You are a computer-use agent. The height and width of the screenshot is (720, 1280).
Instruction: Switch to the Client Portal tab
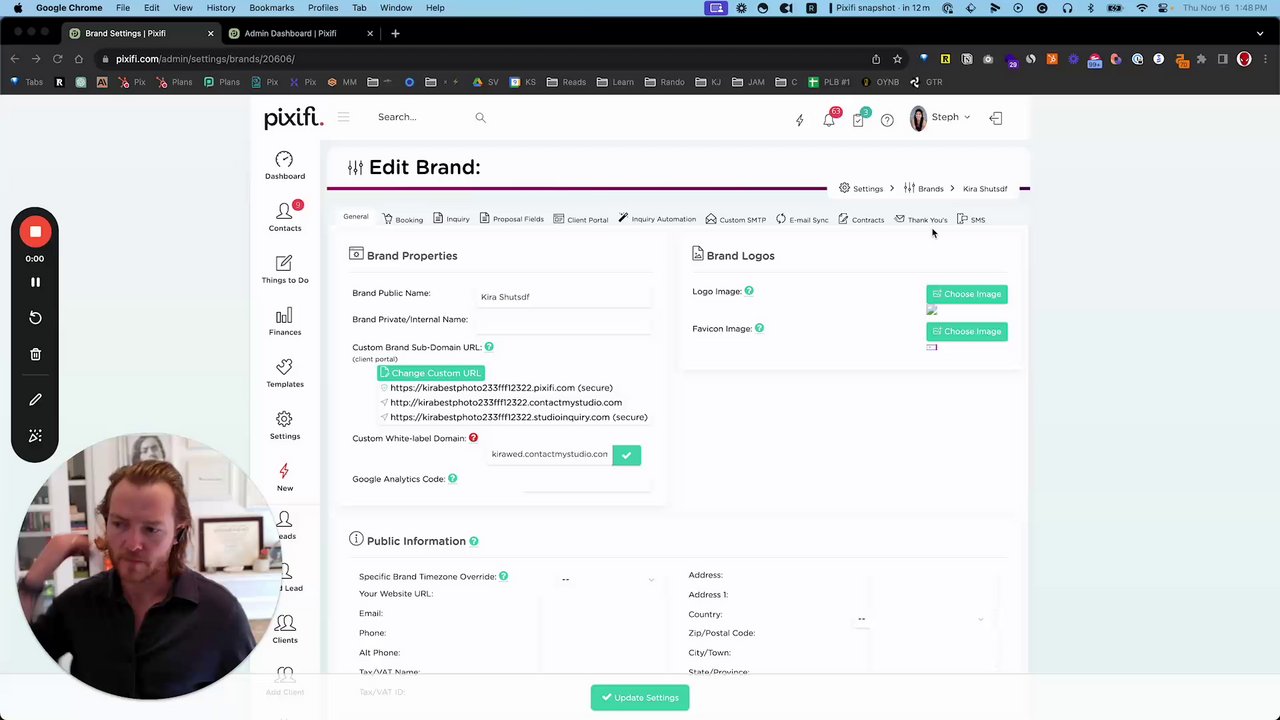coord(580,219)
